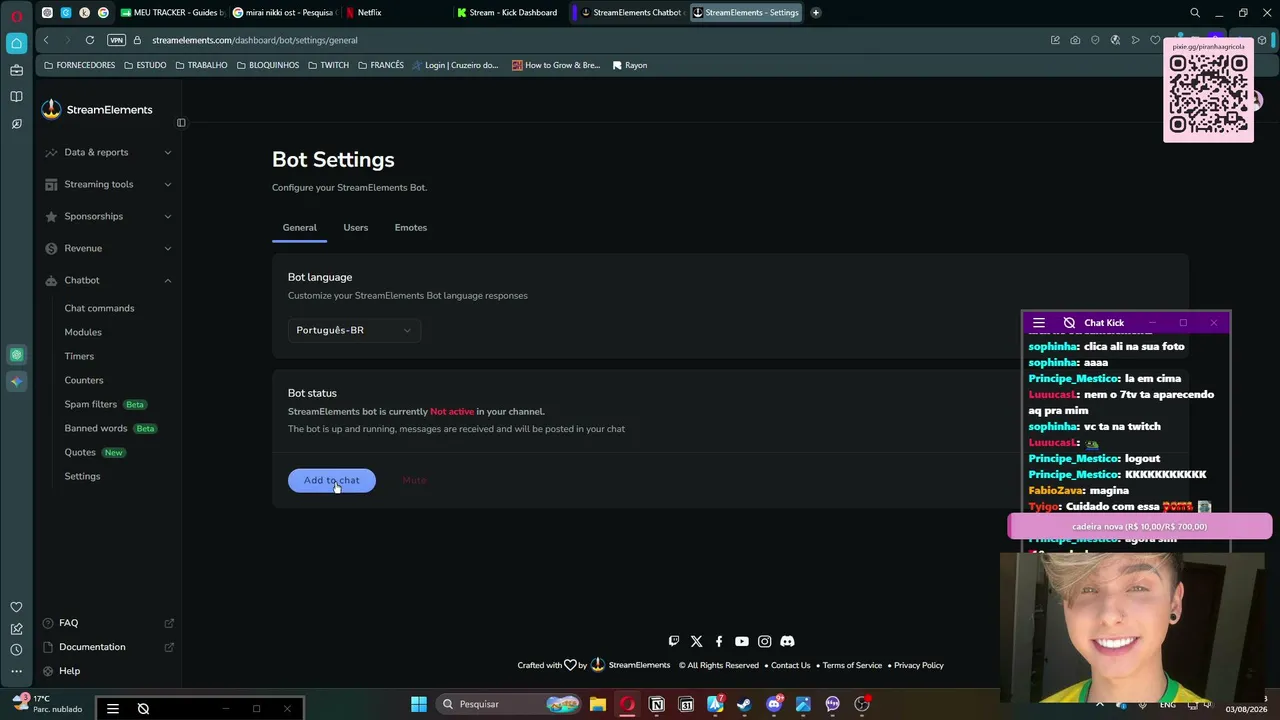Collapse the Chatbot section

tap(108, 280)
